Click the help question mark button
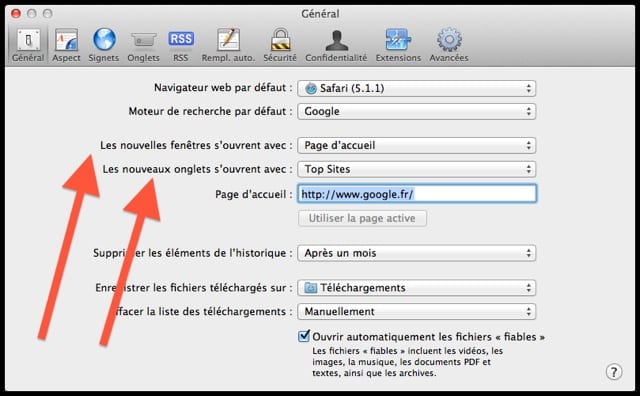Viewport: 640px width, 396px height. (x=614, y=372)
